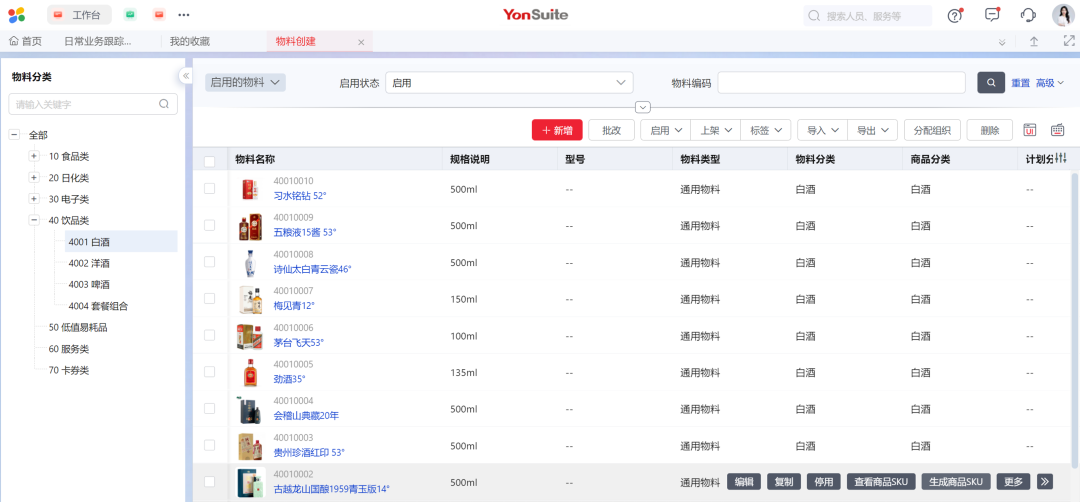Switch to the 首页 tab

point(25,41)
